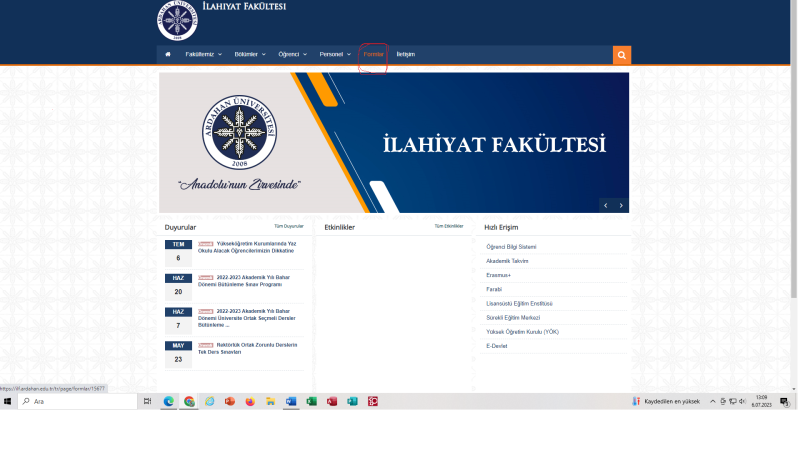Open the Tüm Duyurular link
Screen dimensions: 800x450
click(289, 226)
